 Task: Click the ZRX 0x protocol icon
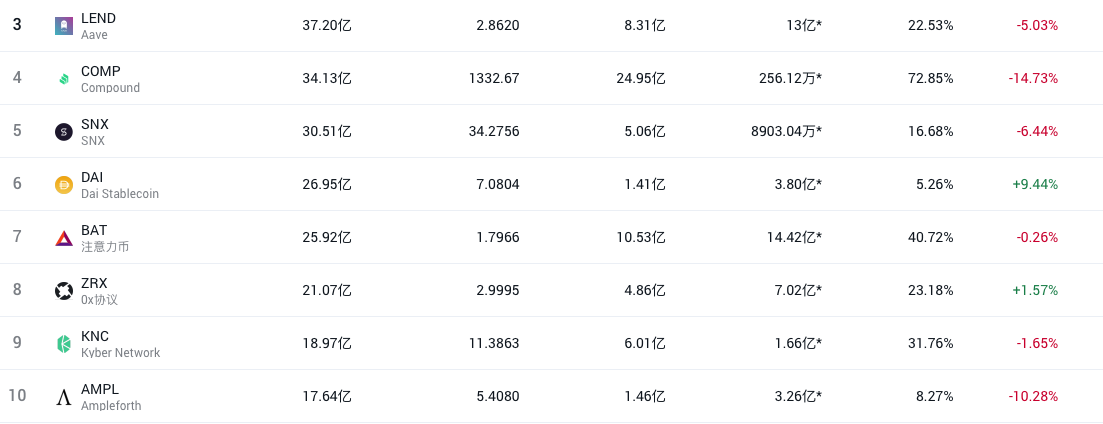[64, 290]
